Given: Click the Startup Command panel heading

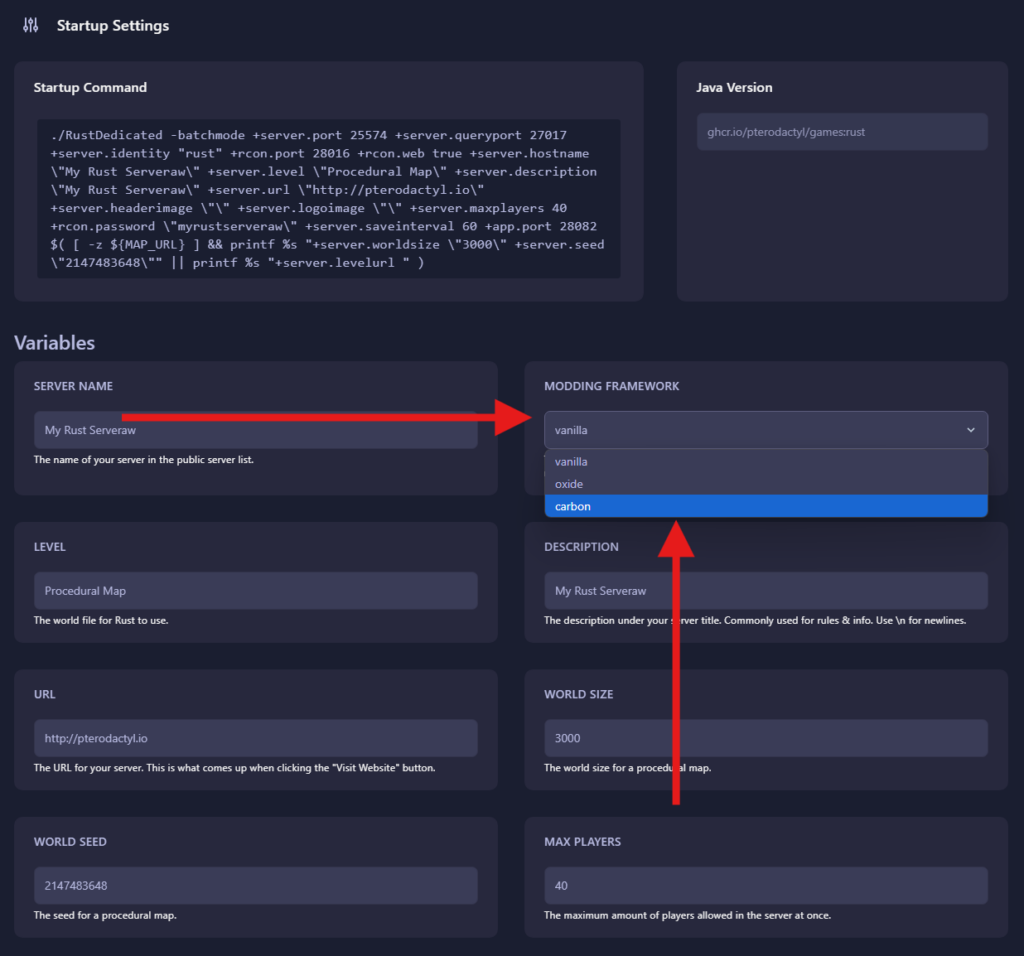Looking at the screenshot, I should pyautogui.click(x=90, y=88).
